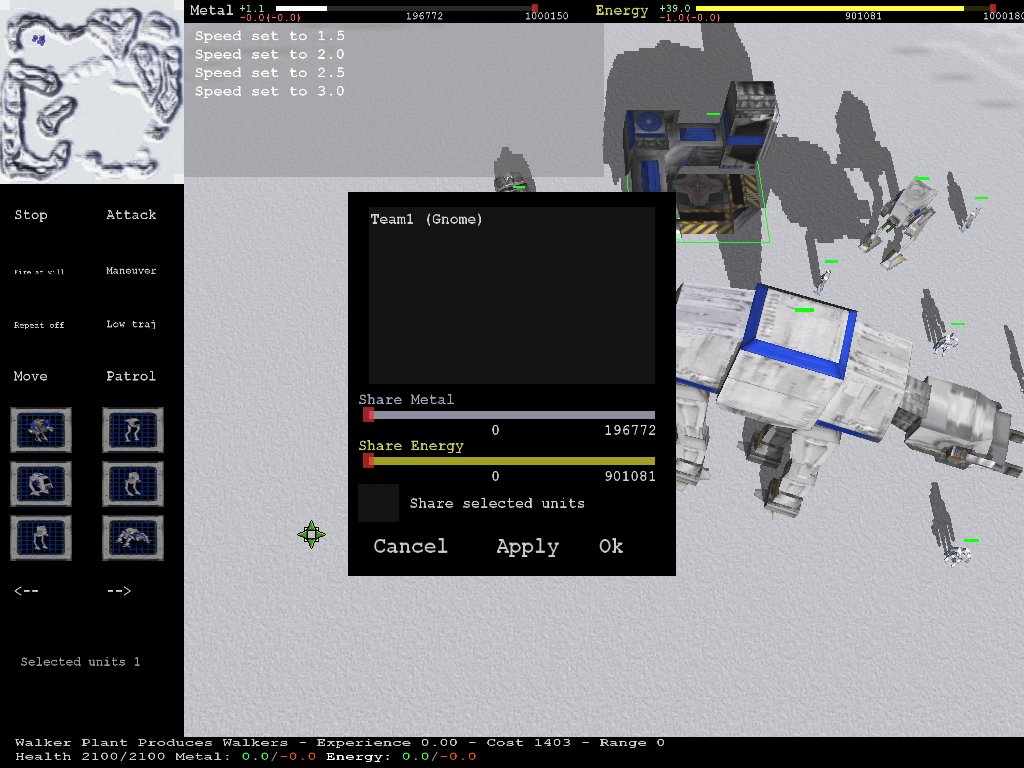Click the 'Selected units 1' label
Viewport: 1024px width, 768px height.
(x=80, y=662)
